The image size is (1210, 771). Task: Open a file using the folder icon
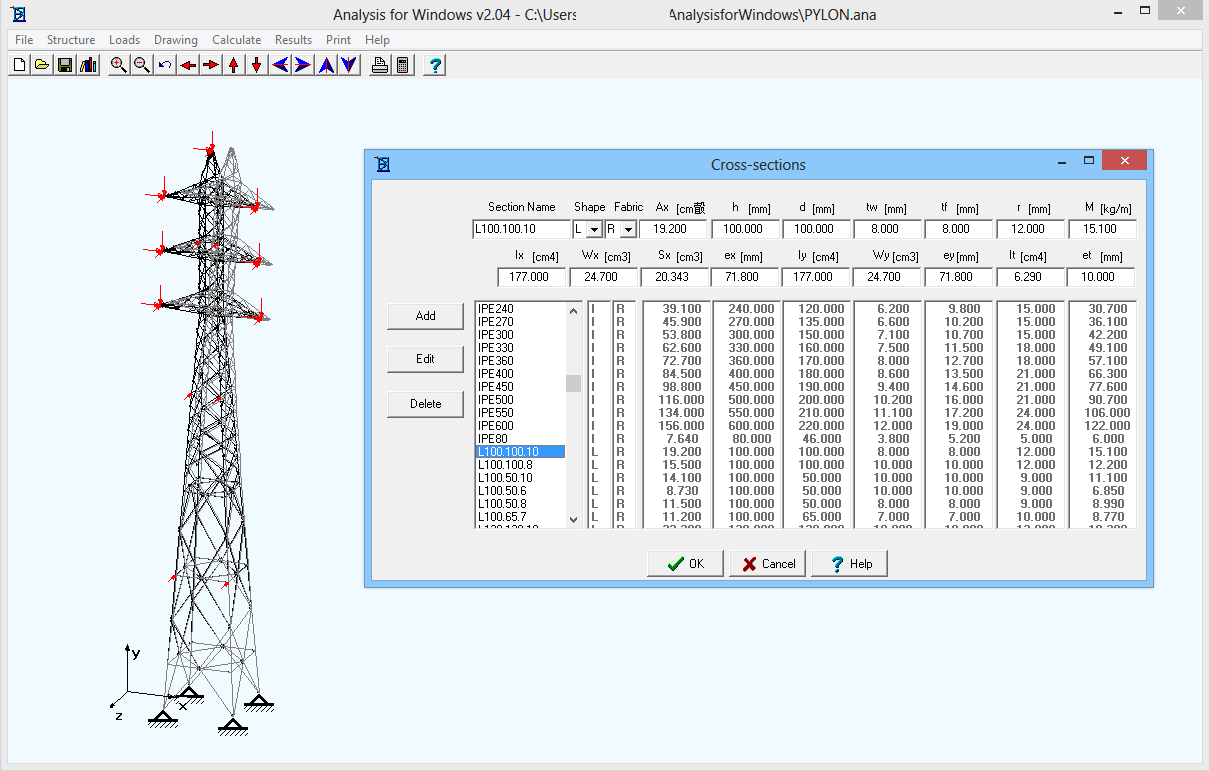tap(42, 65)
